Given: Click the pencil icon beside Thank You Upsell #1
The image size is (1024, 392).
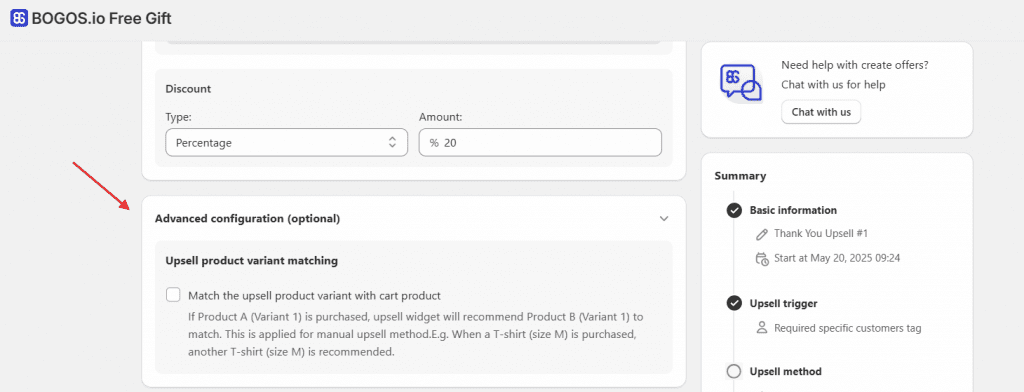Looking at the screenshot, I should 761,234.
